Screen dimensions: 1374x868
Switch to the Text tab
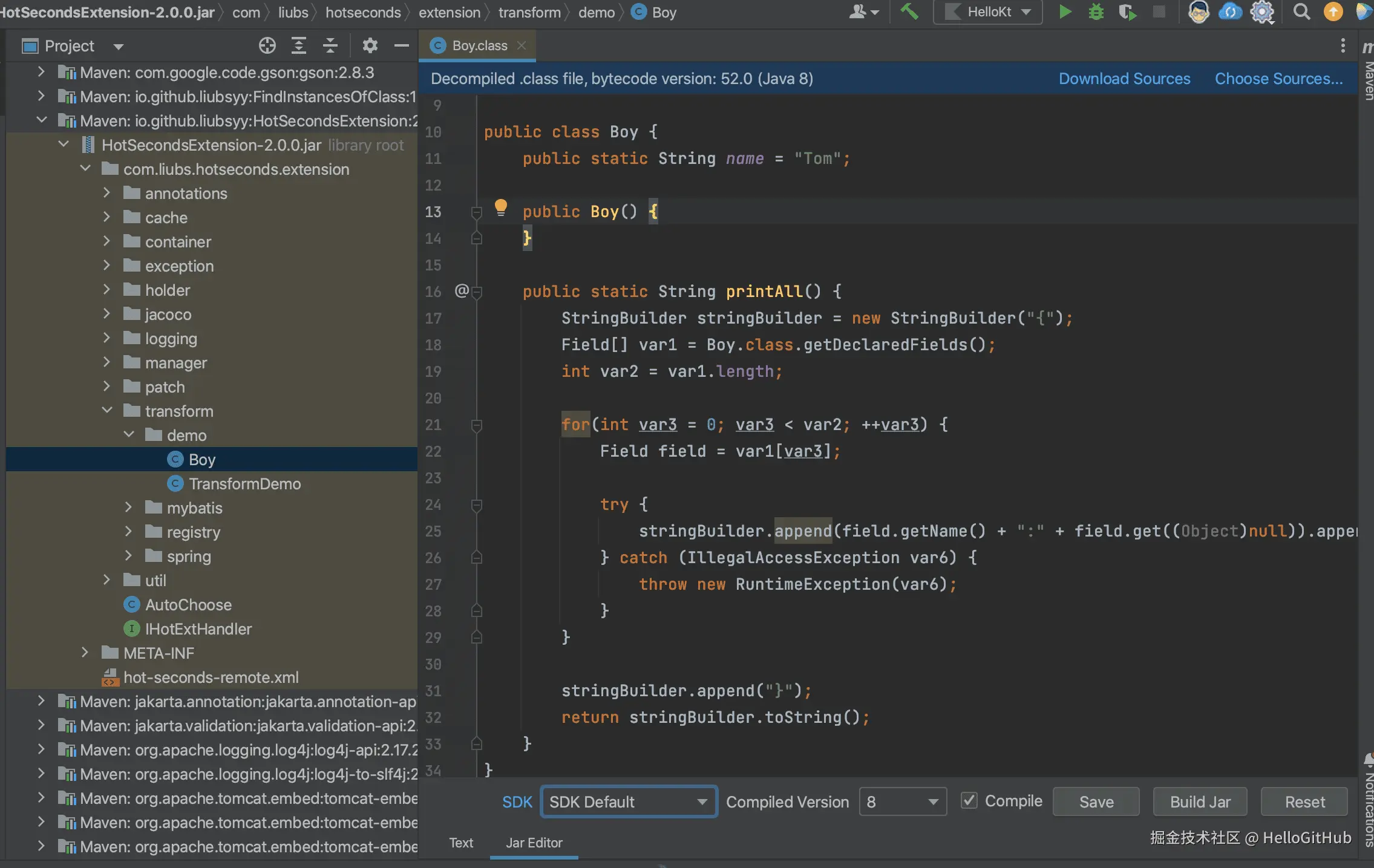click(461, 843)
